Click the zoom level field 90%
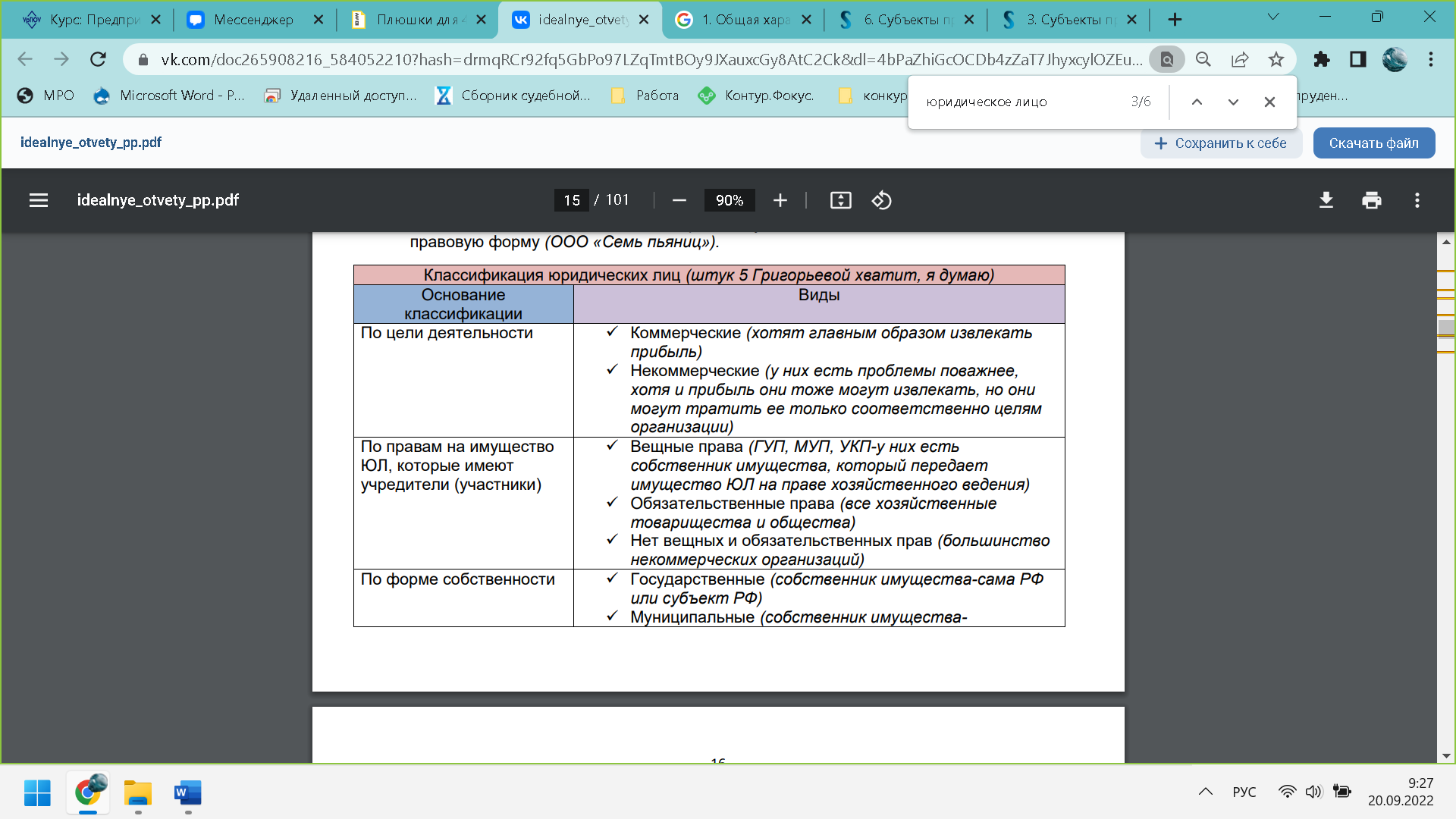The width and height of the screenshot is (1456, 819). point(730,200)
